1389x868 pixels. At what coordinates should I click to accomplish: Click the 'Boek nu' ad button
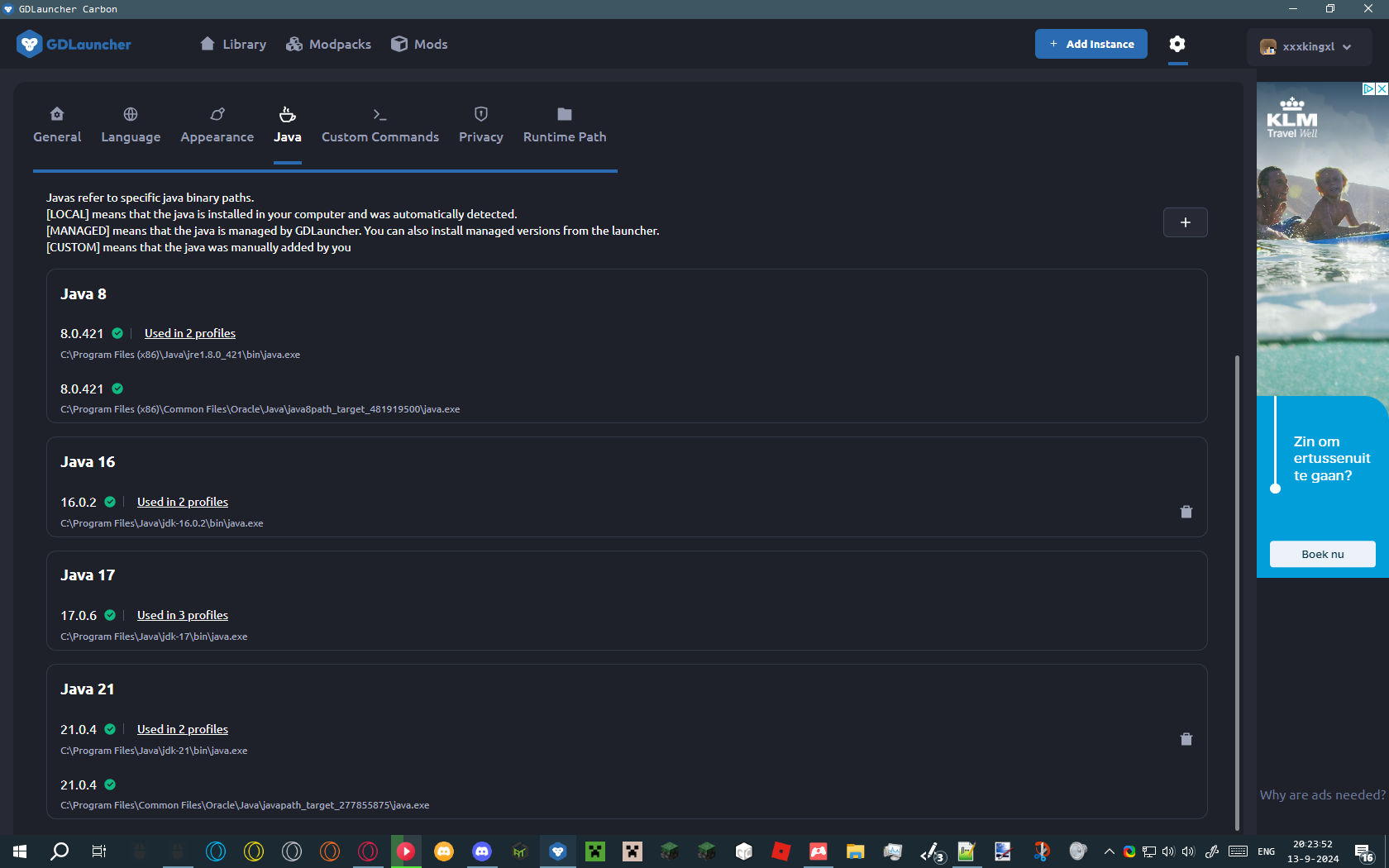point(1323,554)
